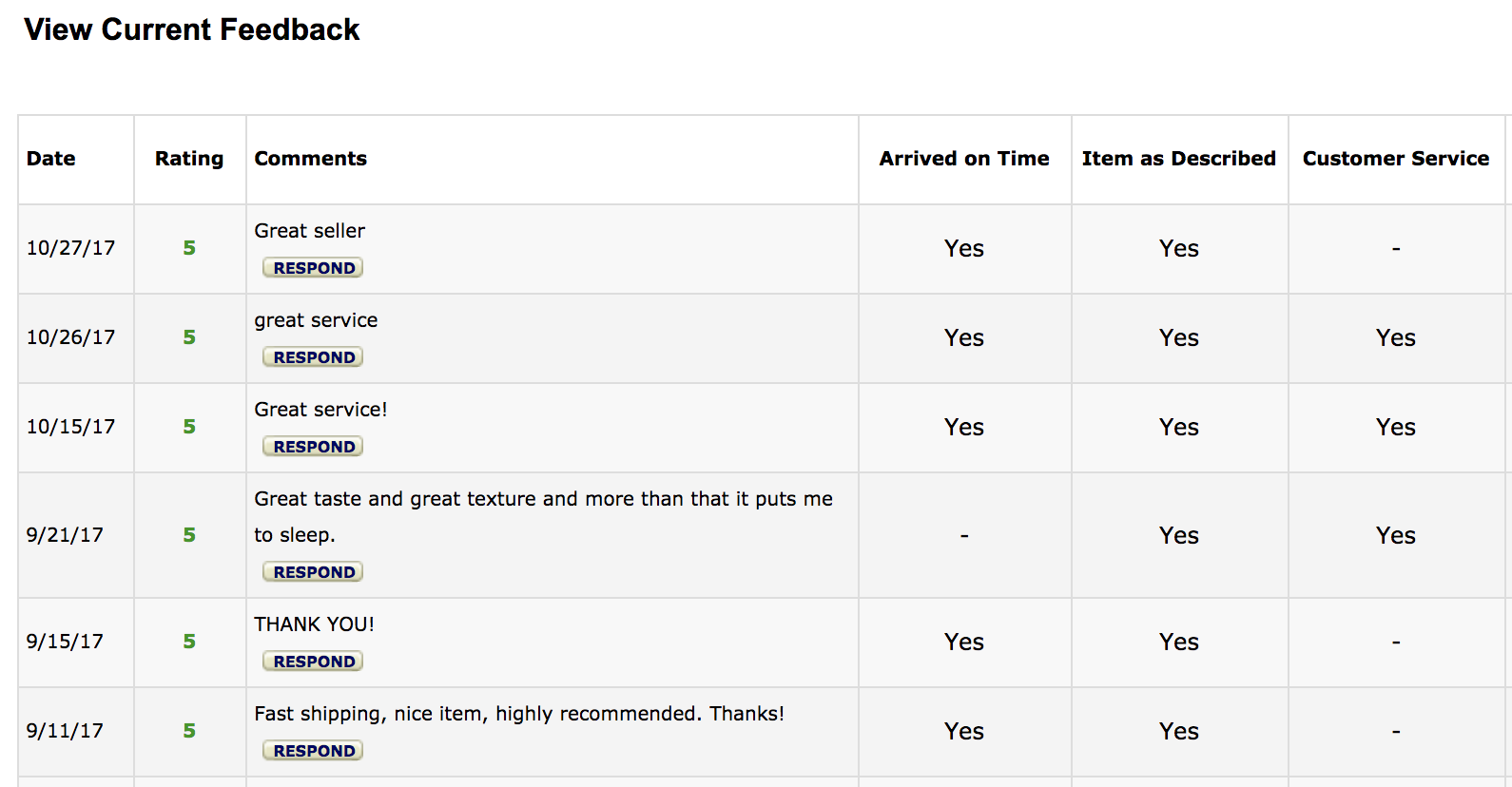The width and height of the screenshot is (1512, 787).
Task: Click the Rating column header
Action: [189, 159]
